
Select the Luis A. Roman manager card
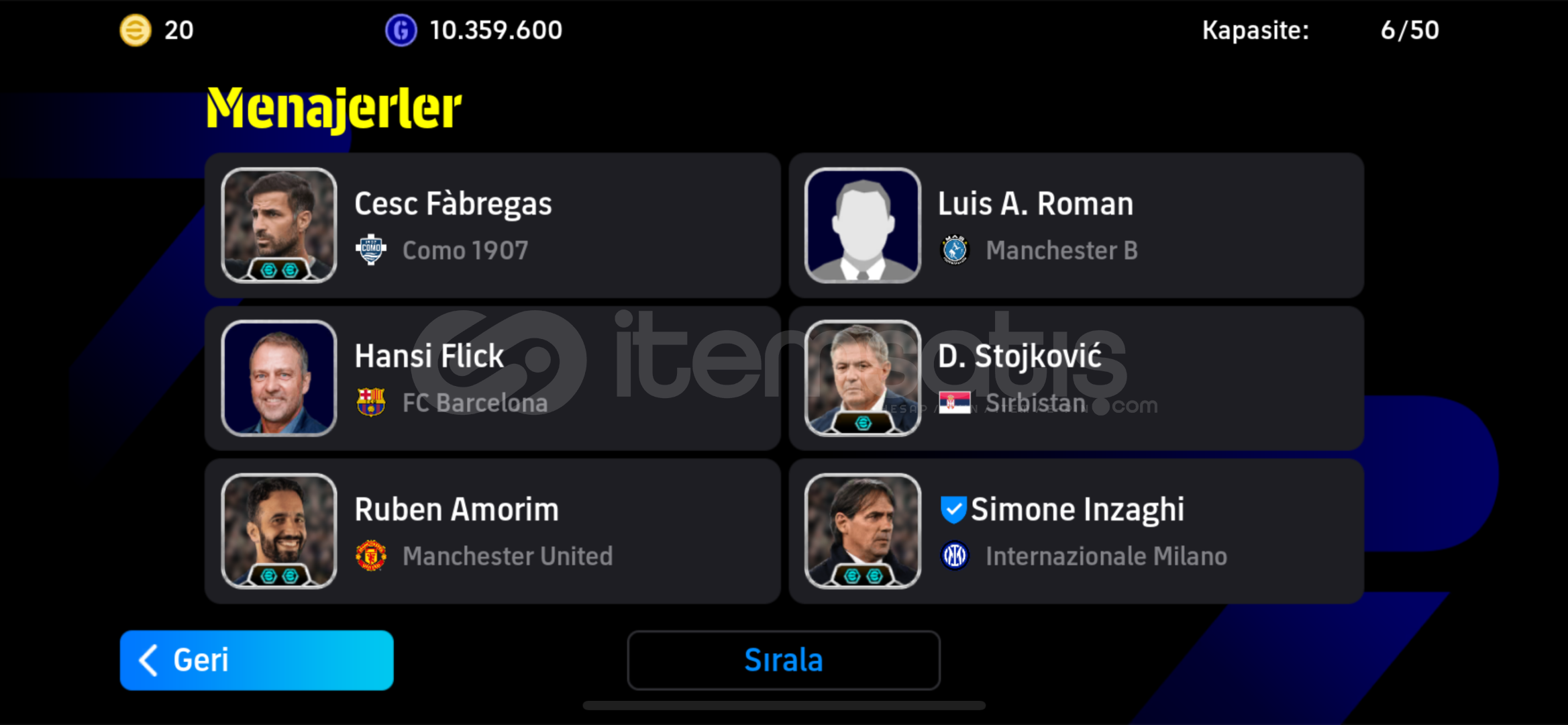tap(1076, 225)
